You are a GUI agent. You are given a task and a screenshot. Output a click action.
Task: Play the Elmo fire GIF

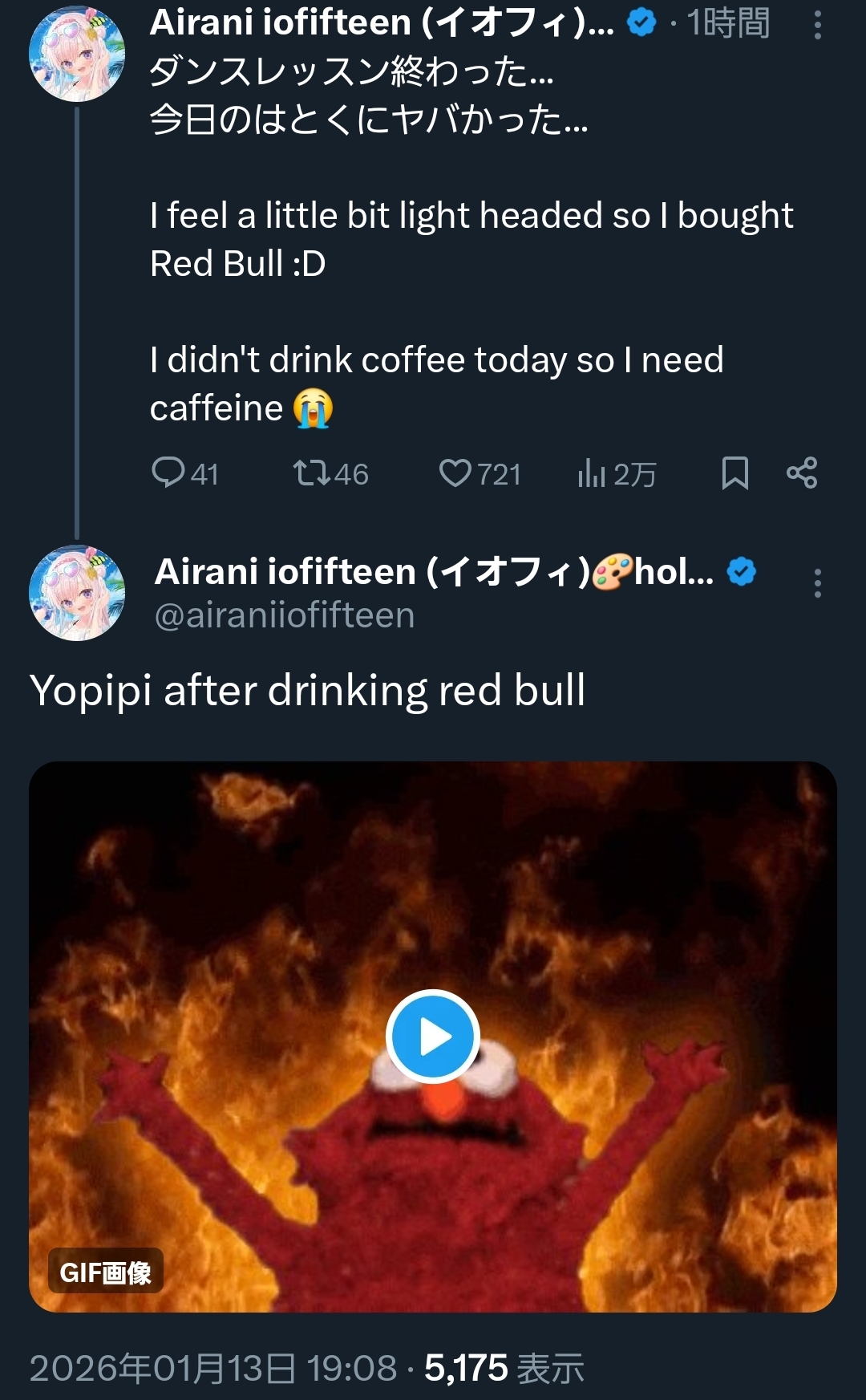point(433,1037)
